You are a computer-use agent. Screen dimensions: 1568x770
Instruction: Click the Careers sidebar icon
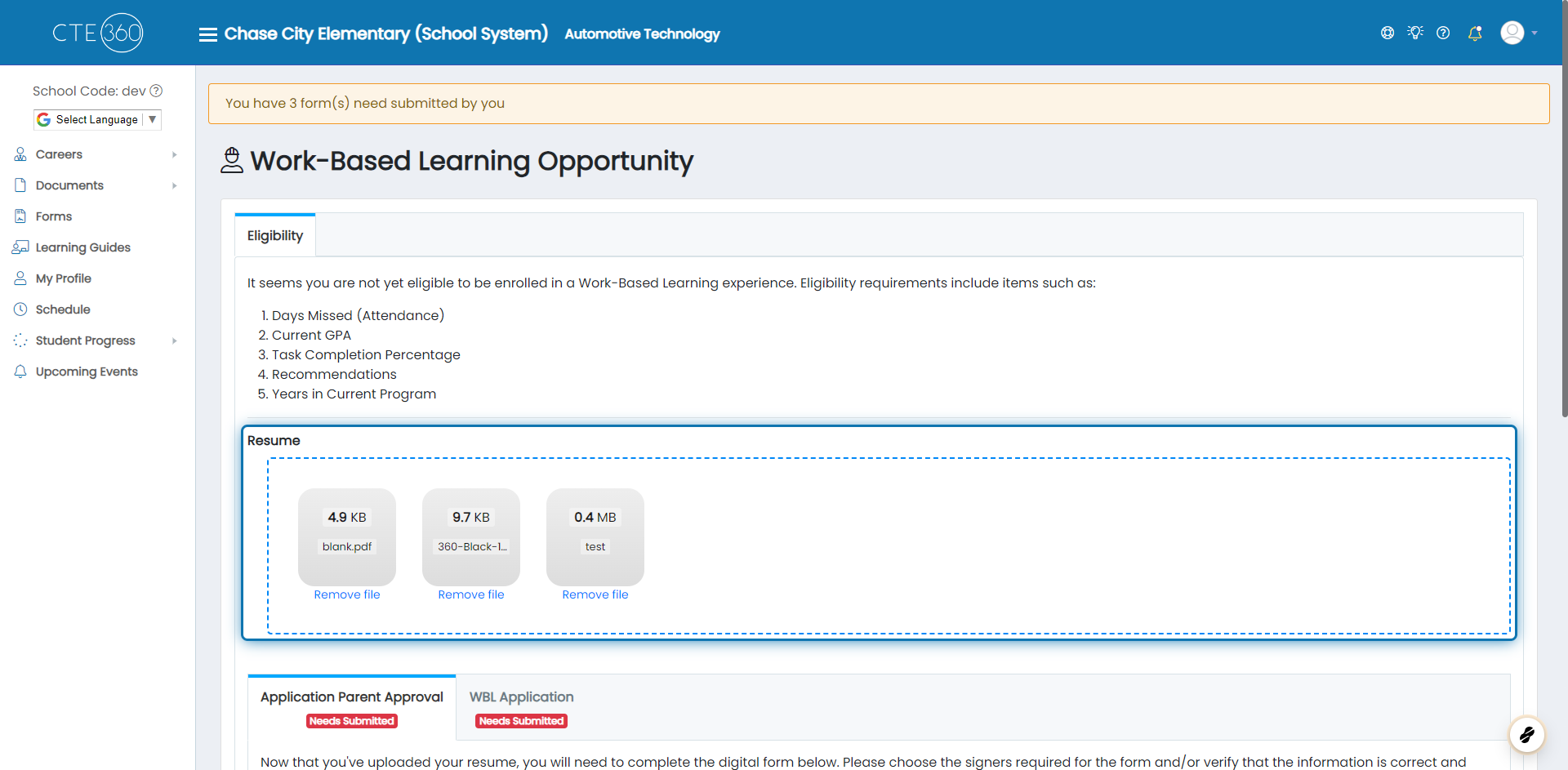pyautogui.click(x=20, y=154)
